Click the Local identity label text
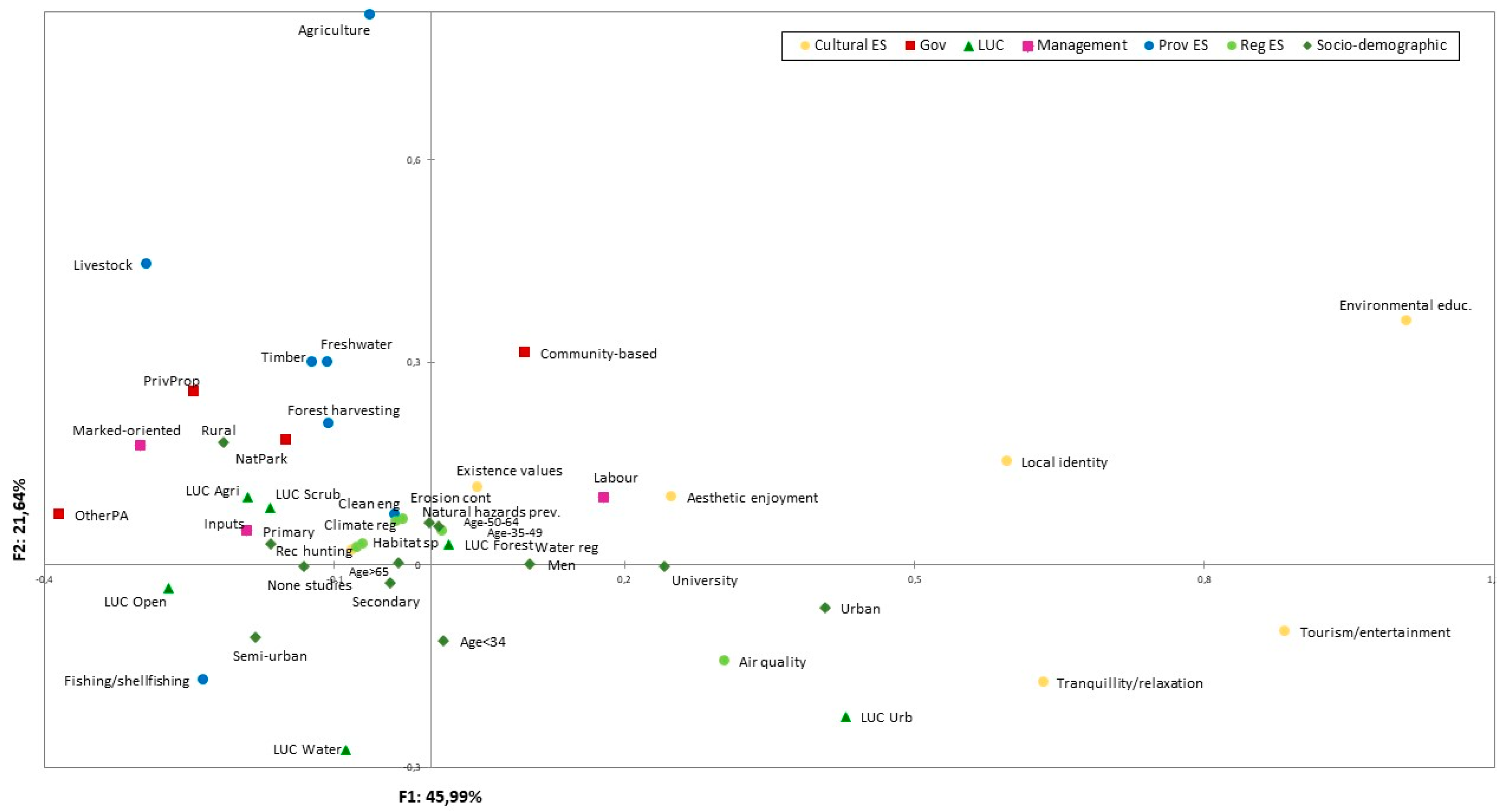Screen dimensions: 1508x812 (x=1064, y=462)
